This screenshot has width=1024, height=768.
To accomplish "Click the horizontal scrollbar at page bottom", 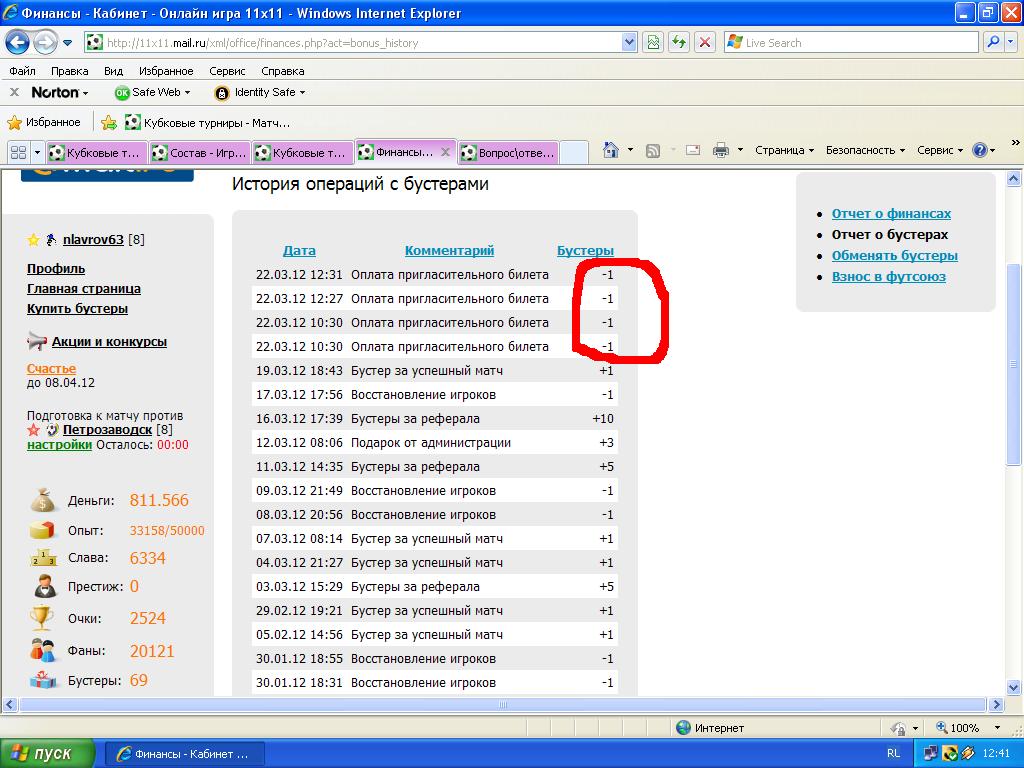I will point(500,705).
